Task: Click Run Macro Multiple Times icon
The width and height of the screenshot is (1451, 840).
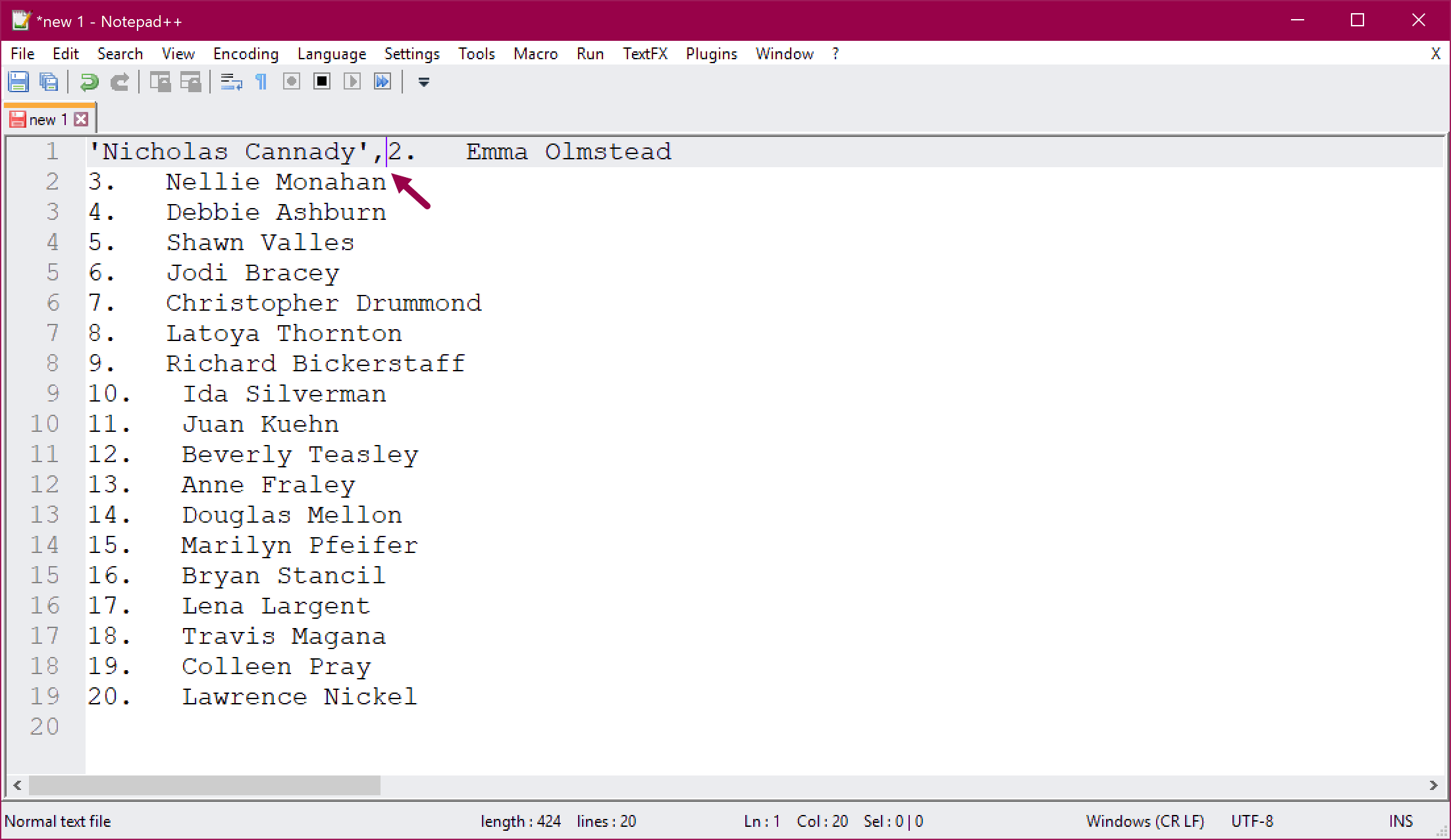Action: [383, 82]
